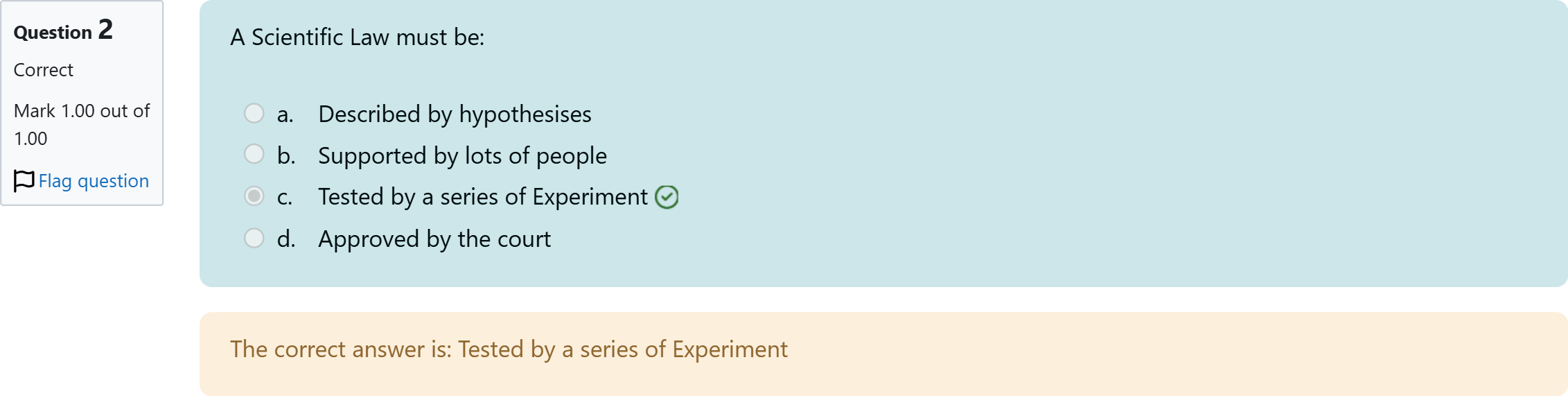The height and width of the screenshot is (396, 1568).
Task: Click "Tested by a series of Experiment" option label
Action: [x=483, y=197]
